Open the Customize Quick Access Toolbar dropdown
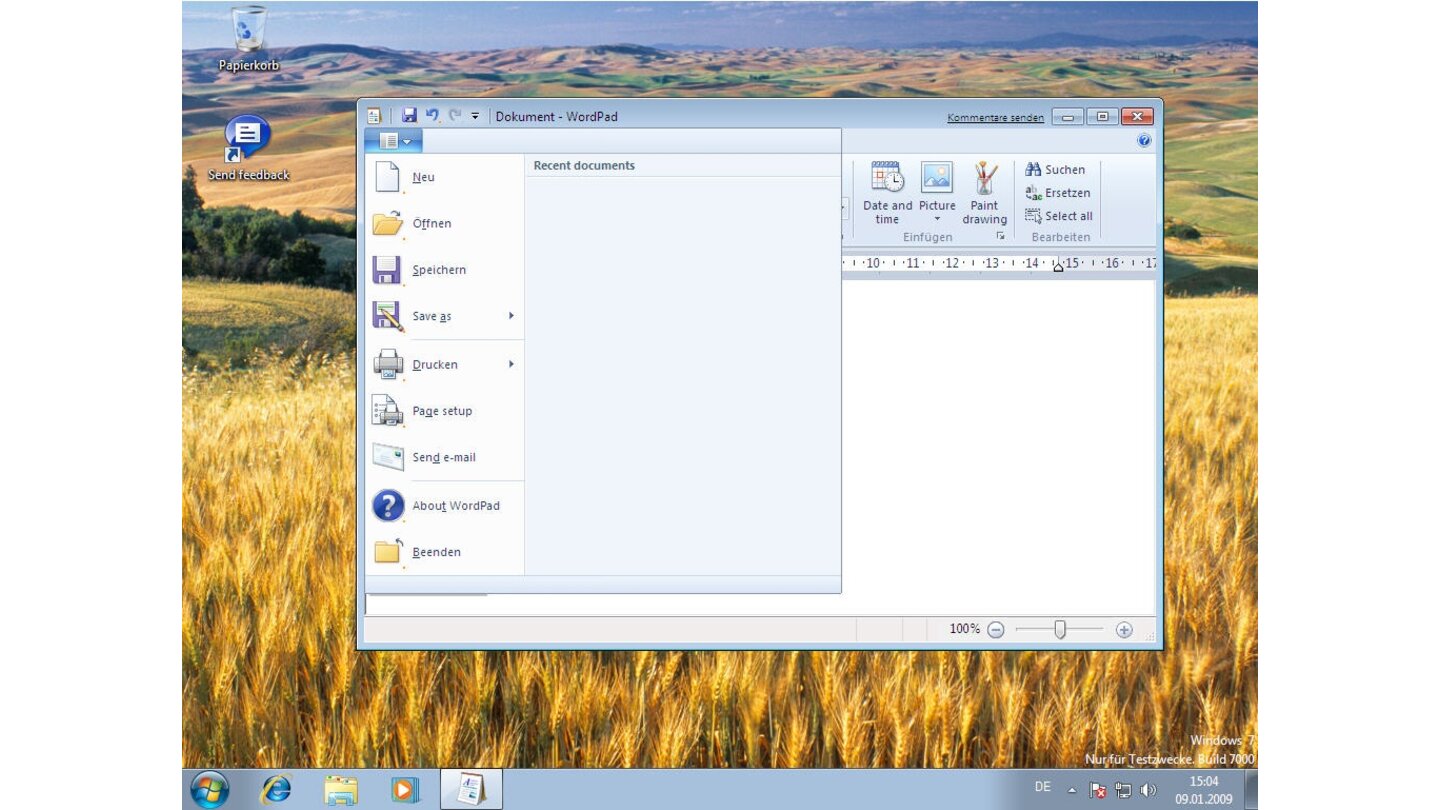Screen dimensions: 1440x810 pyautogui.click(x=475, y=117)
